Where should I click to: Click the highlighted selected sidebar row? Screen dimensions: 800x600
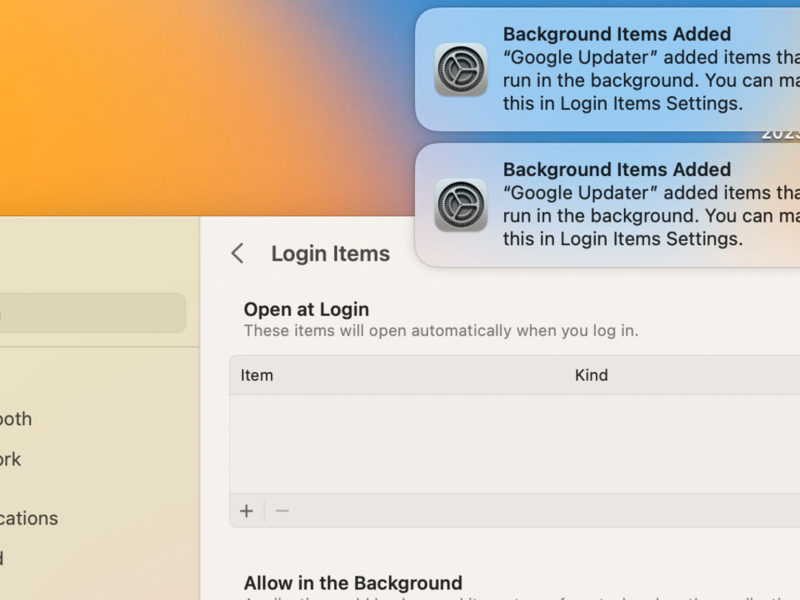[92, 313]
